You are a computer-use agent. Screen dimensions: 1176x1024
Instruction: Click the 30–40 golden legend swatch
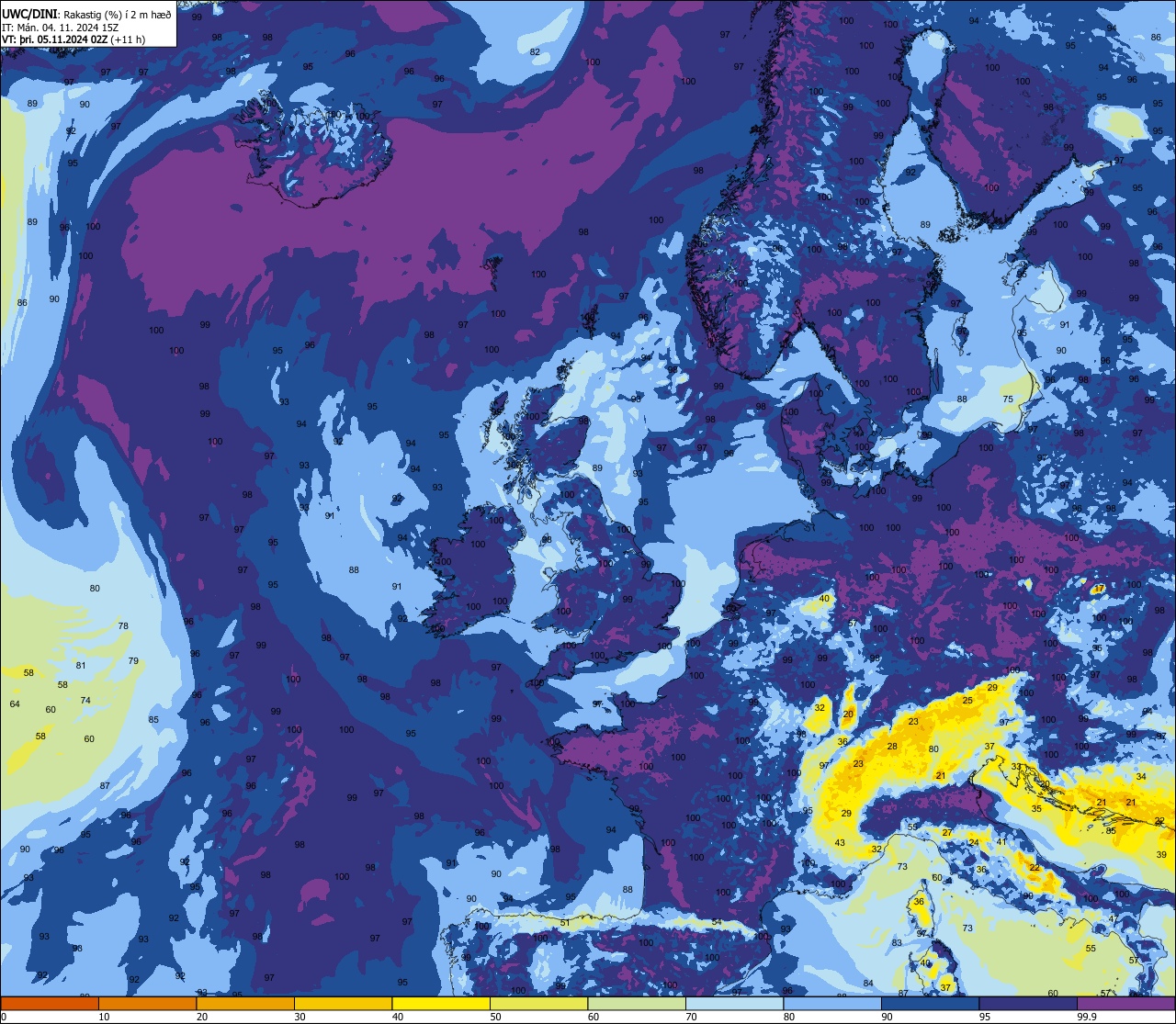(343, 1003)
